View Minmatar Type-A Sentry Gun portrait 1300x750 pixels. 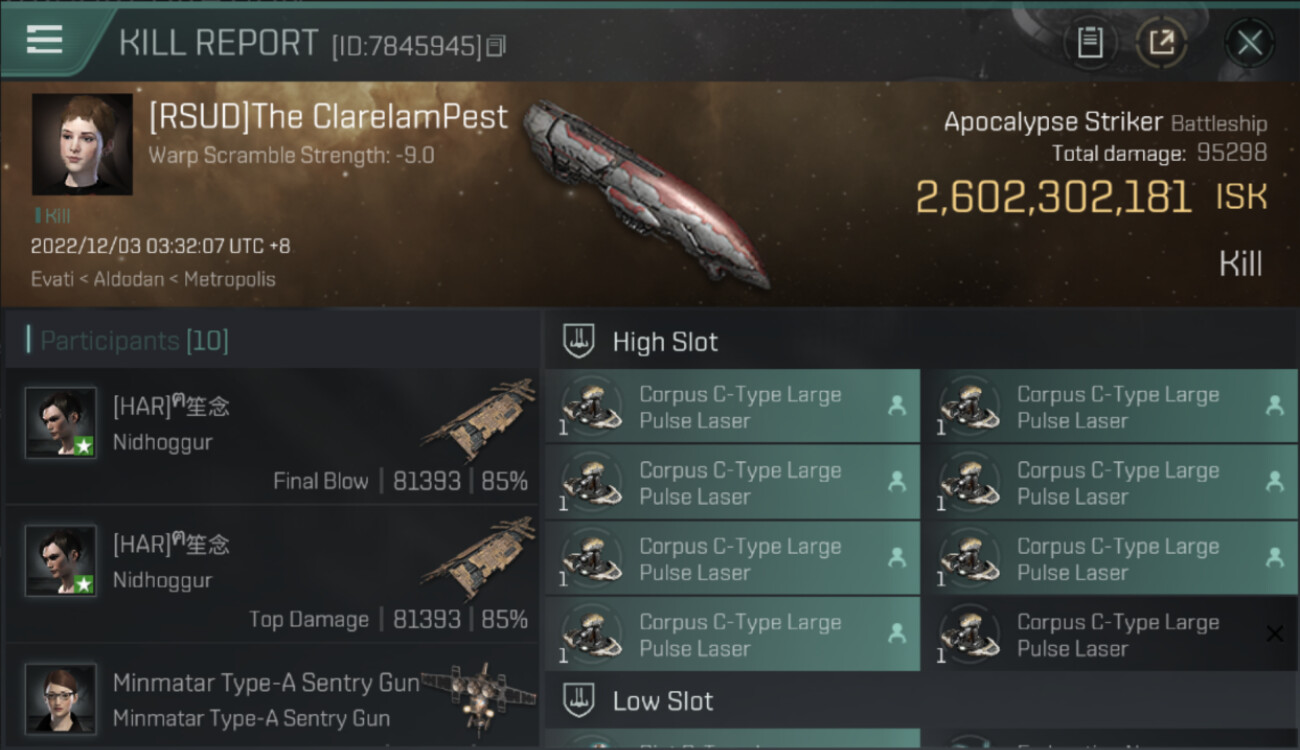[x=61, y=698]
